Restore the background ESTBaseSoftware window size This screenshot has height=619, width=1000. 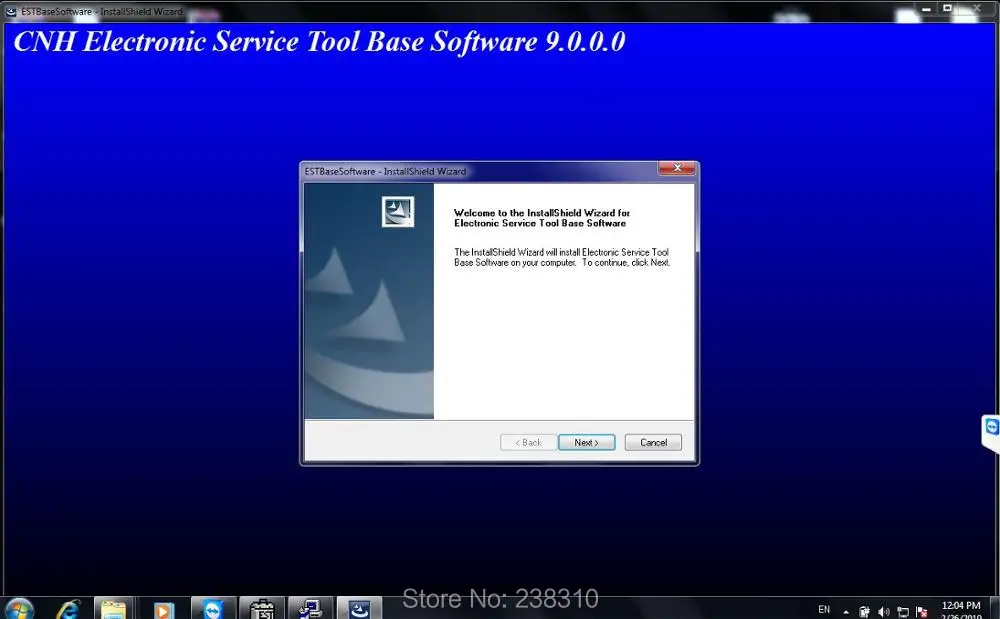947,8
